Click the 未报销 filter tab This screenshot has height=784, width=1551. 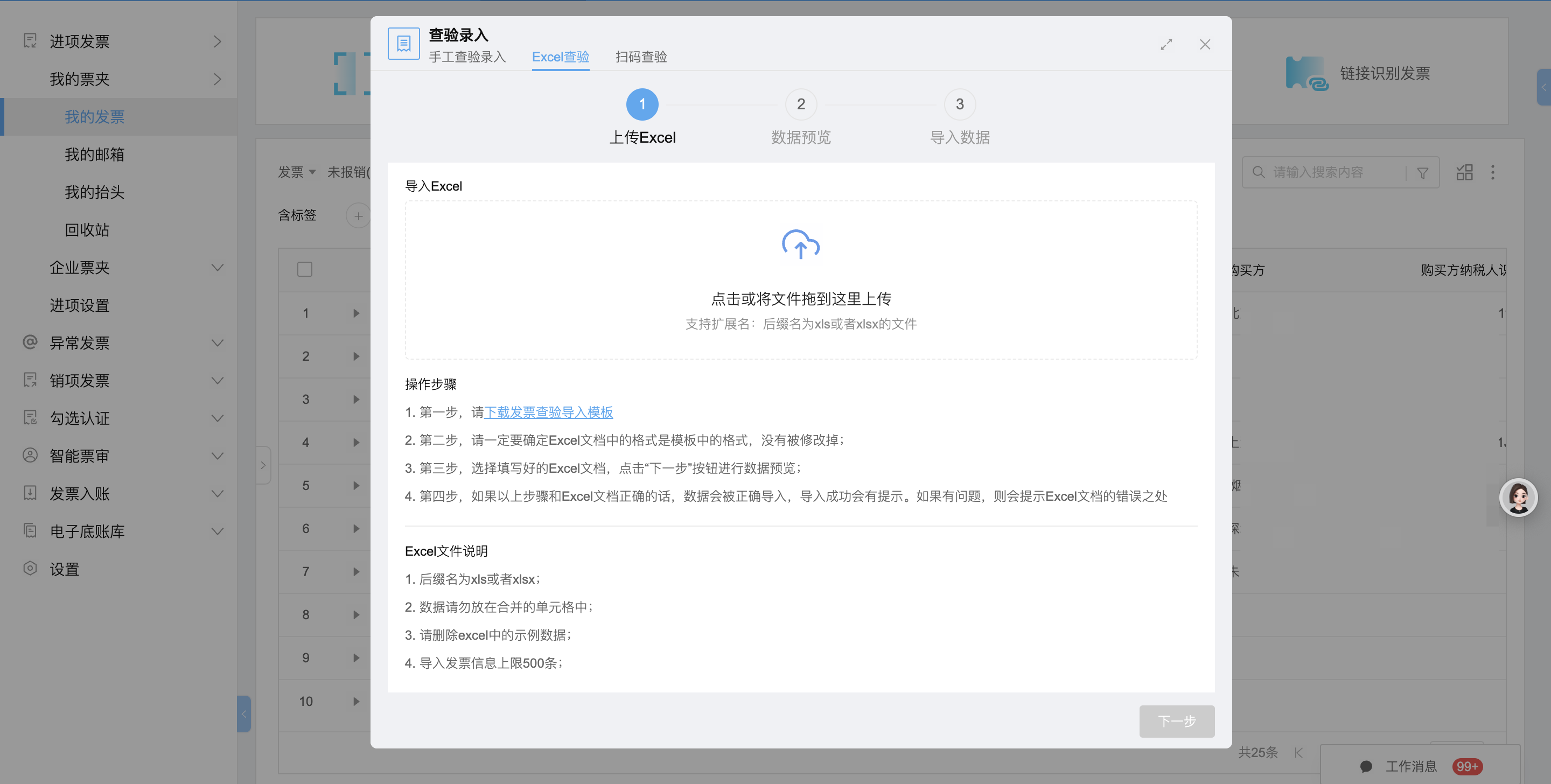tap(348, 172)
